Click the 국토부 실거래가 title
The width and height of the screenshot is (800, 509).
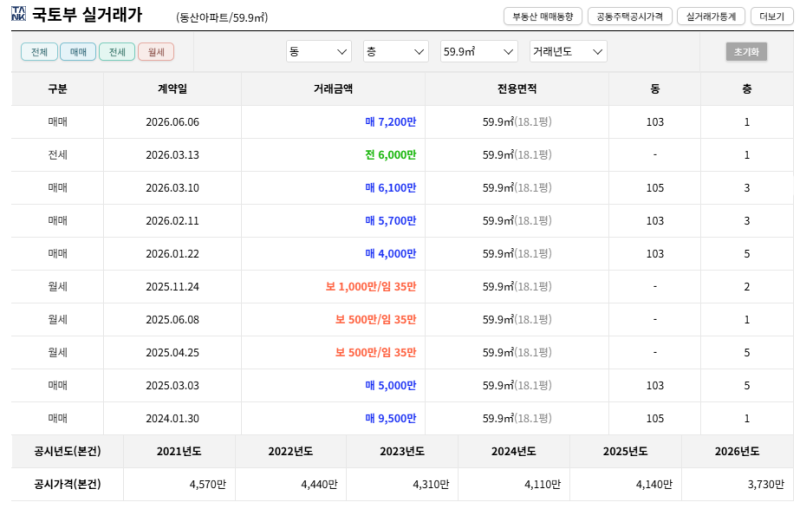tap(87, 15)
